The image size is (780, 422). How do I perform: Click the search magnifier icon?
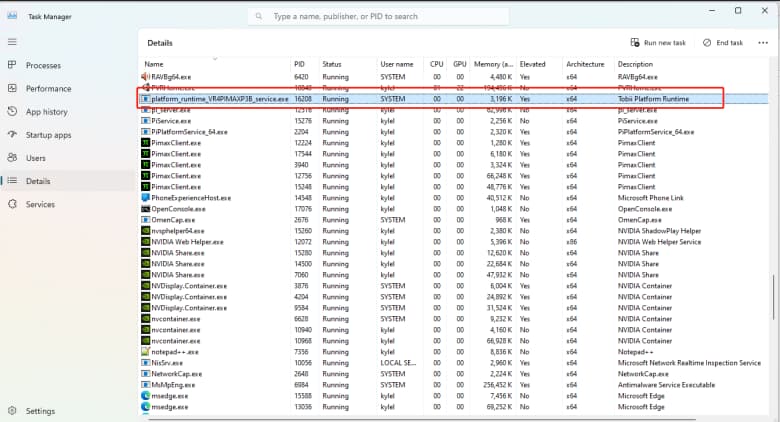pyautogui.click(x=259, y=16)
